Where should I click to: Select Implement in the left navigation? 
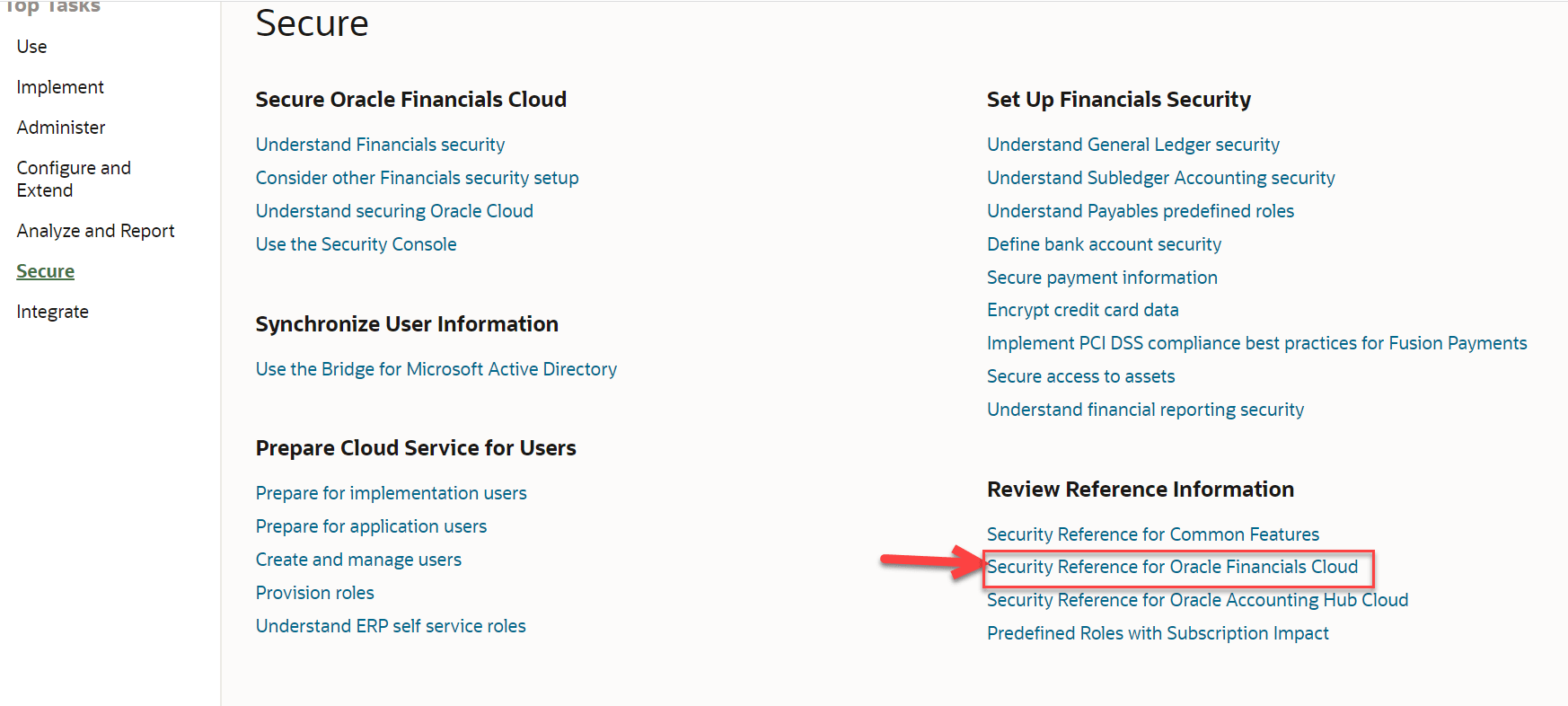(x=60, y=87)
